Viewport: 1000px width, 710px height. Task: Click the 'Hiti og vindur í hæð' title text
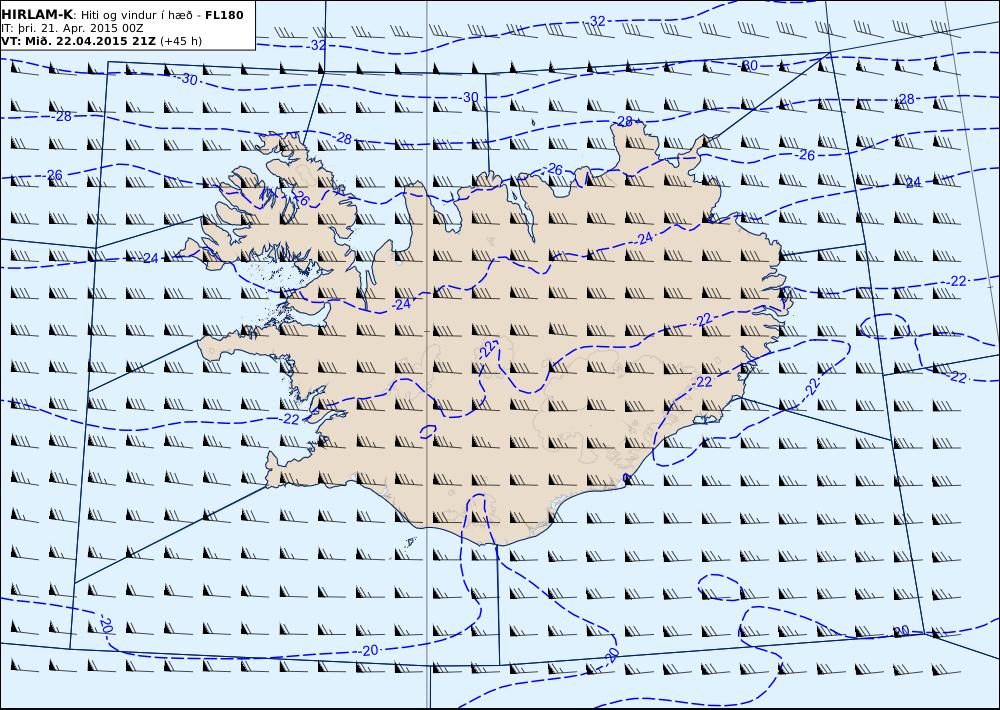[x=136, y=15]
